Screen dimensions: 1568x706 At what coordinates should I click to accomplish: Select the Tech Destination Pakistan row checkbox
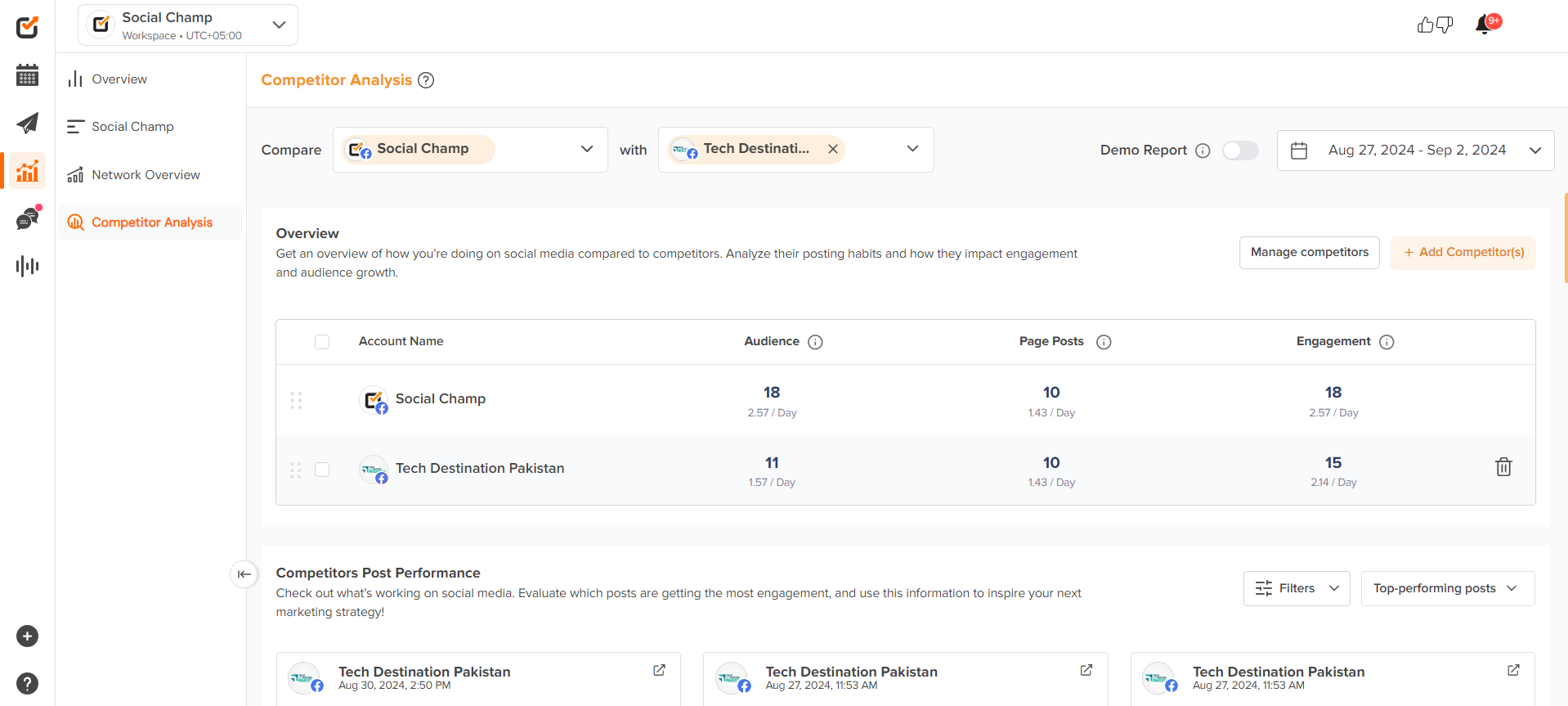(x=322, y=470)
